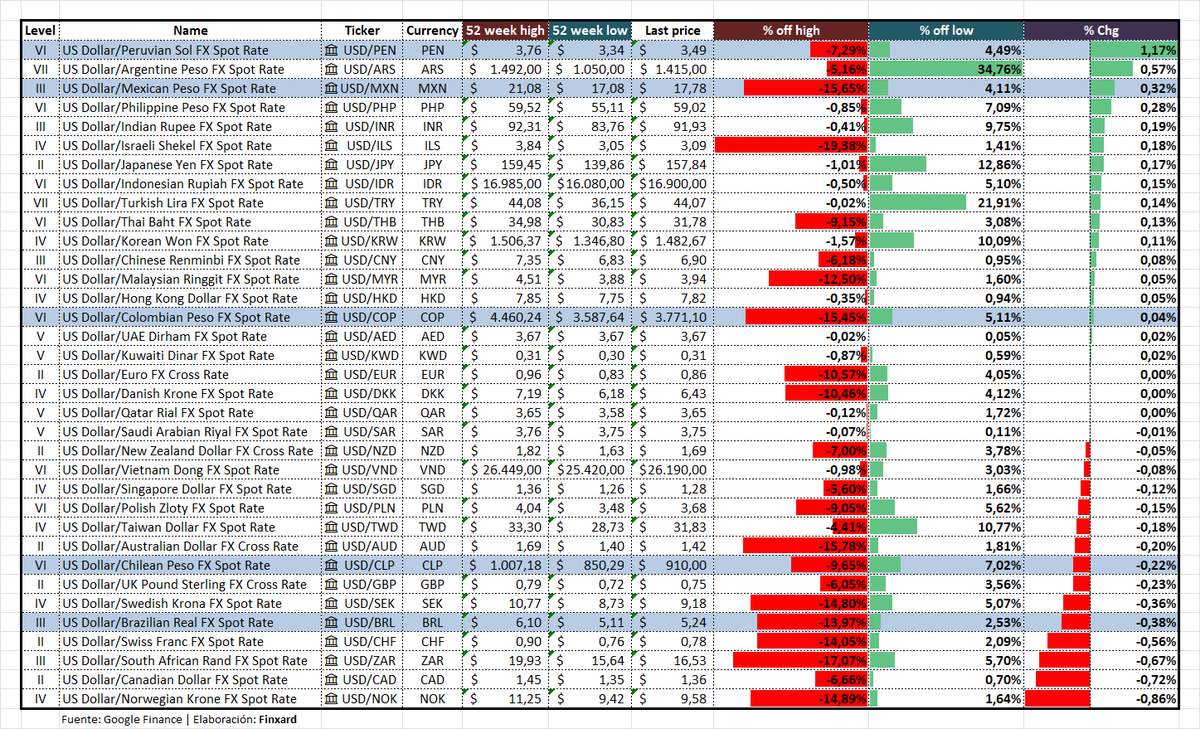Select the 'GBP' currency code cell
Viewport: 1200px width, 729px height.
432,583
